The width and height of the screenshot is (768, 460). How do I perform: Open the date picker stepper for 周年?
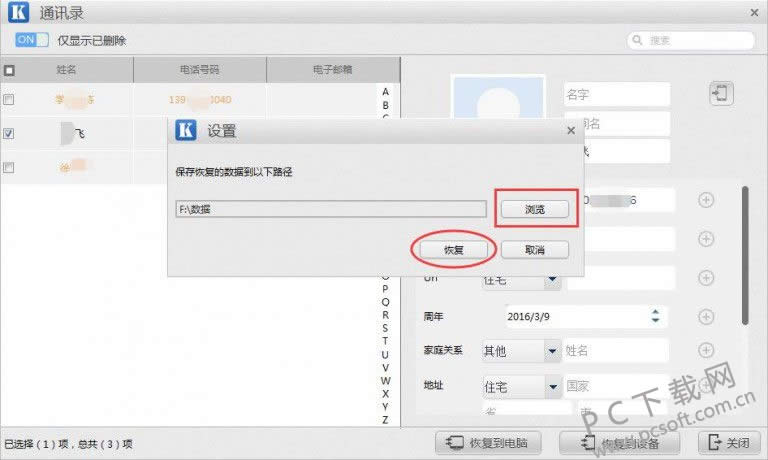point(655,316)
